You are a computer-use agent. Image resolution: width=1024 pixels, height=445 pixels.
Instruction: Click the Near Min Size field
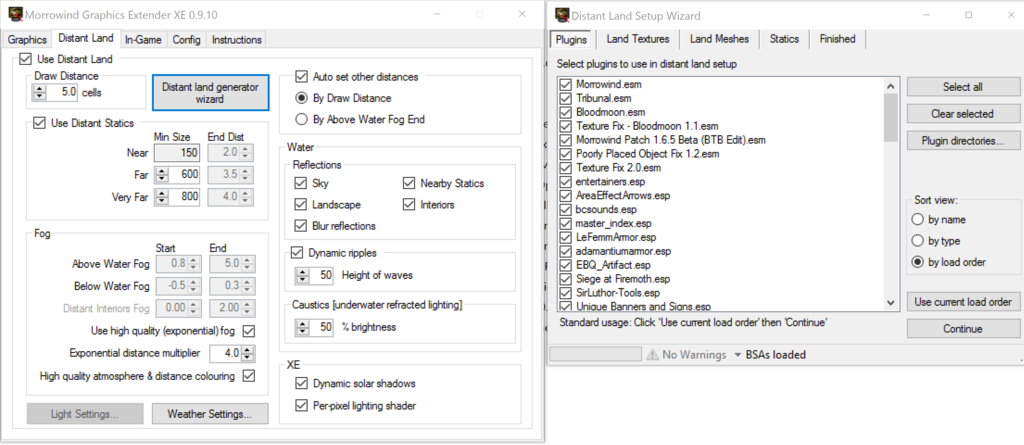click(x=178, y=154)
